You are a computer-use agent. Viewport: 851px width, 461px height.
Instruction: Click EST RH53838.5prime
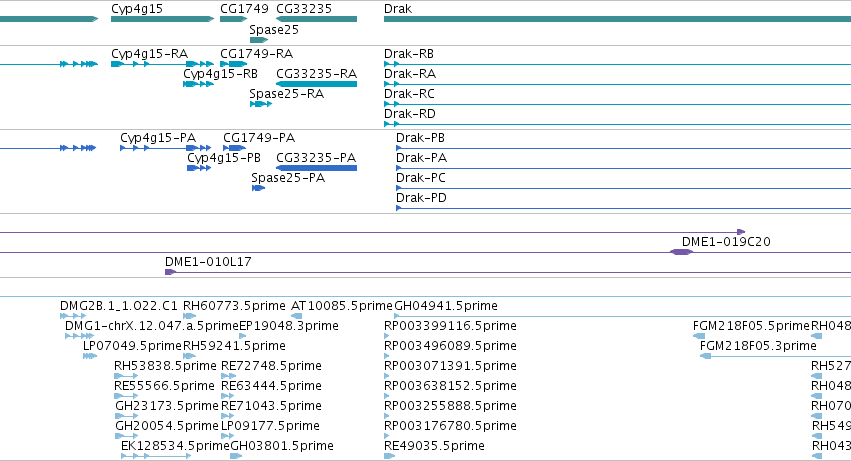click(x=165, y=367)
